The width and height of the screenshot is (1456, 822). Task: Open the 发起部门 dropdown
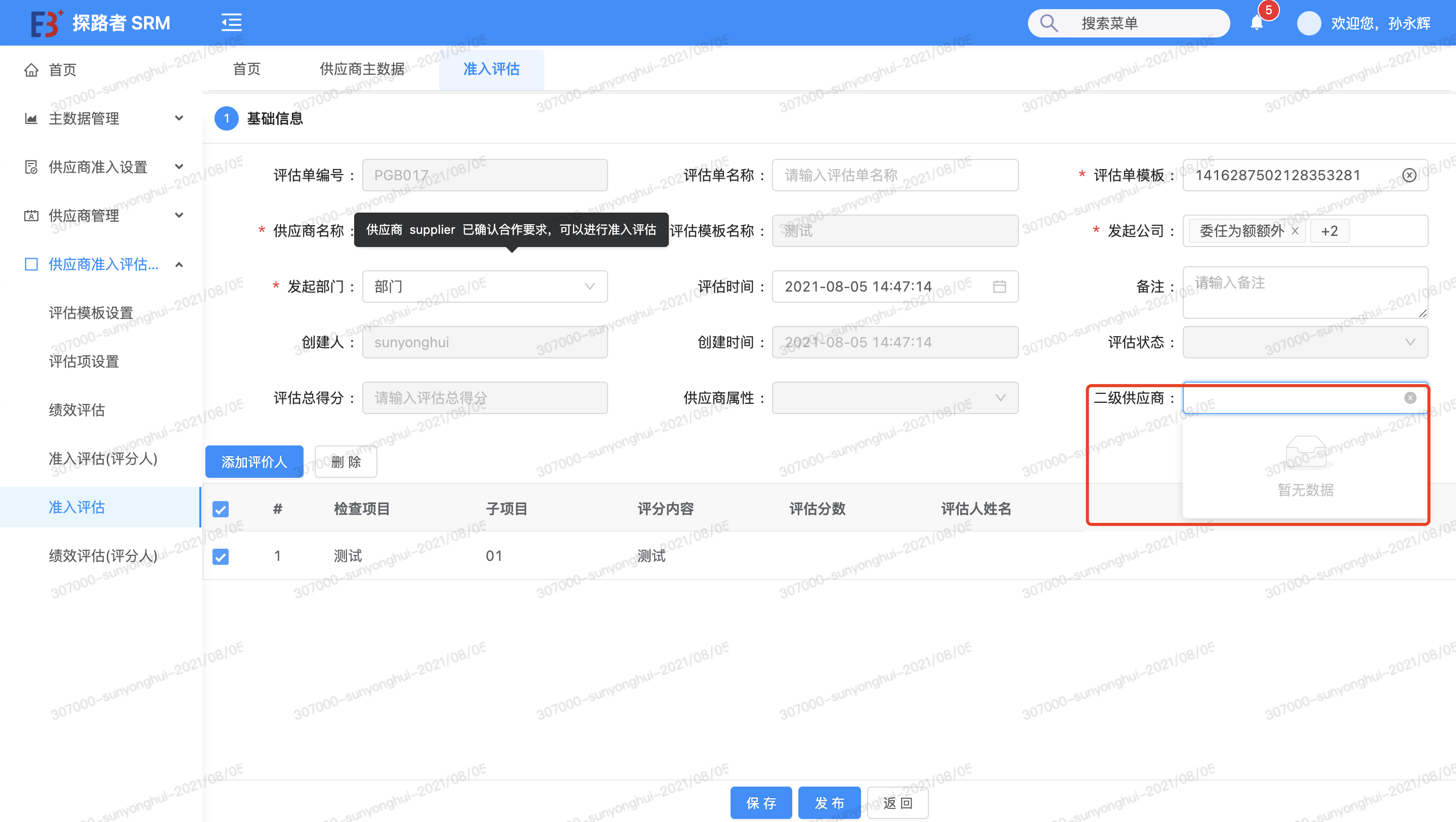click(x=484, y=286)
